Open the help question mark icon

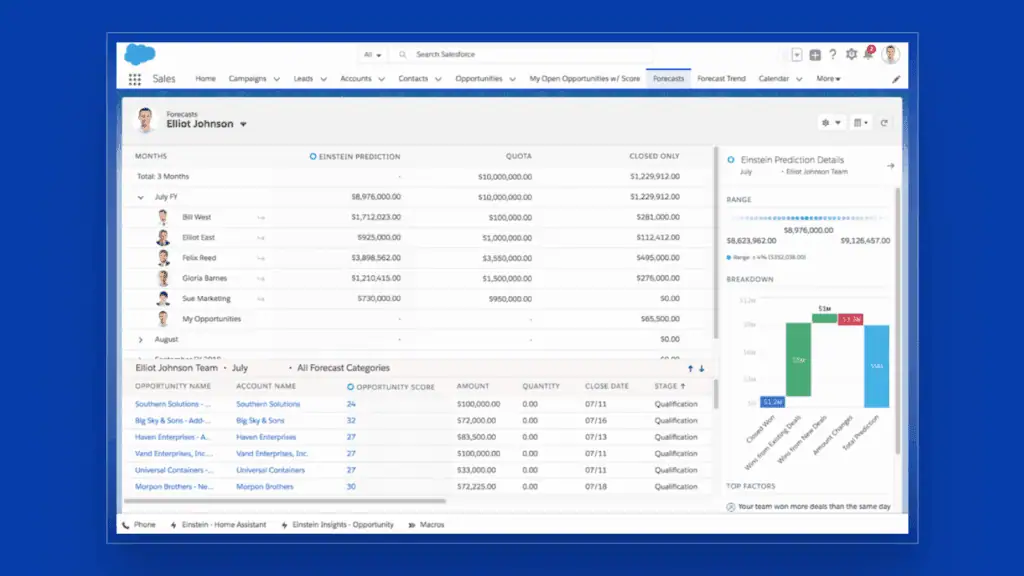[833, 54]
